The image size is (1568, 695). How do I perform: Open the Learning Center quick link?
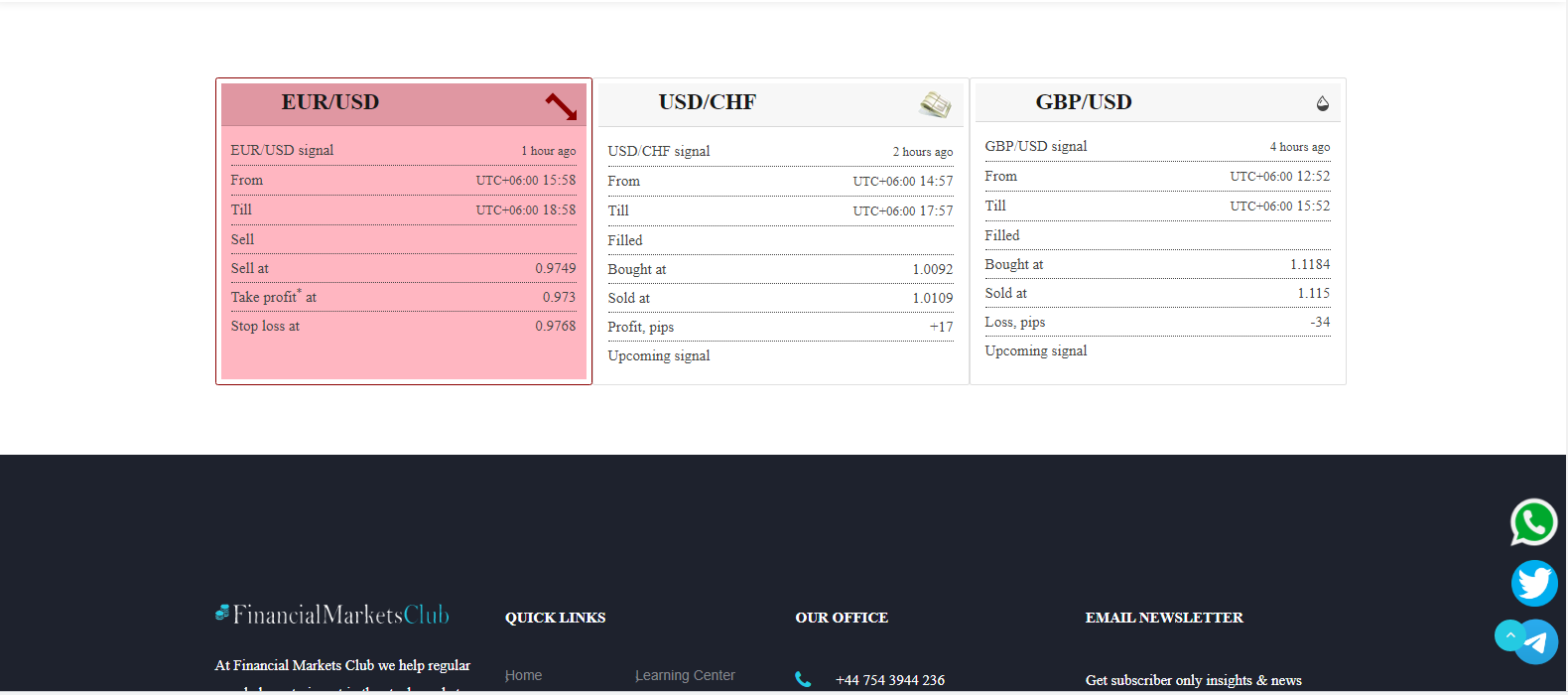pos(686,675)
